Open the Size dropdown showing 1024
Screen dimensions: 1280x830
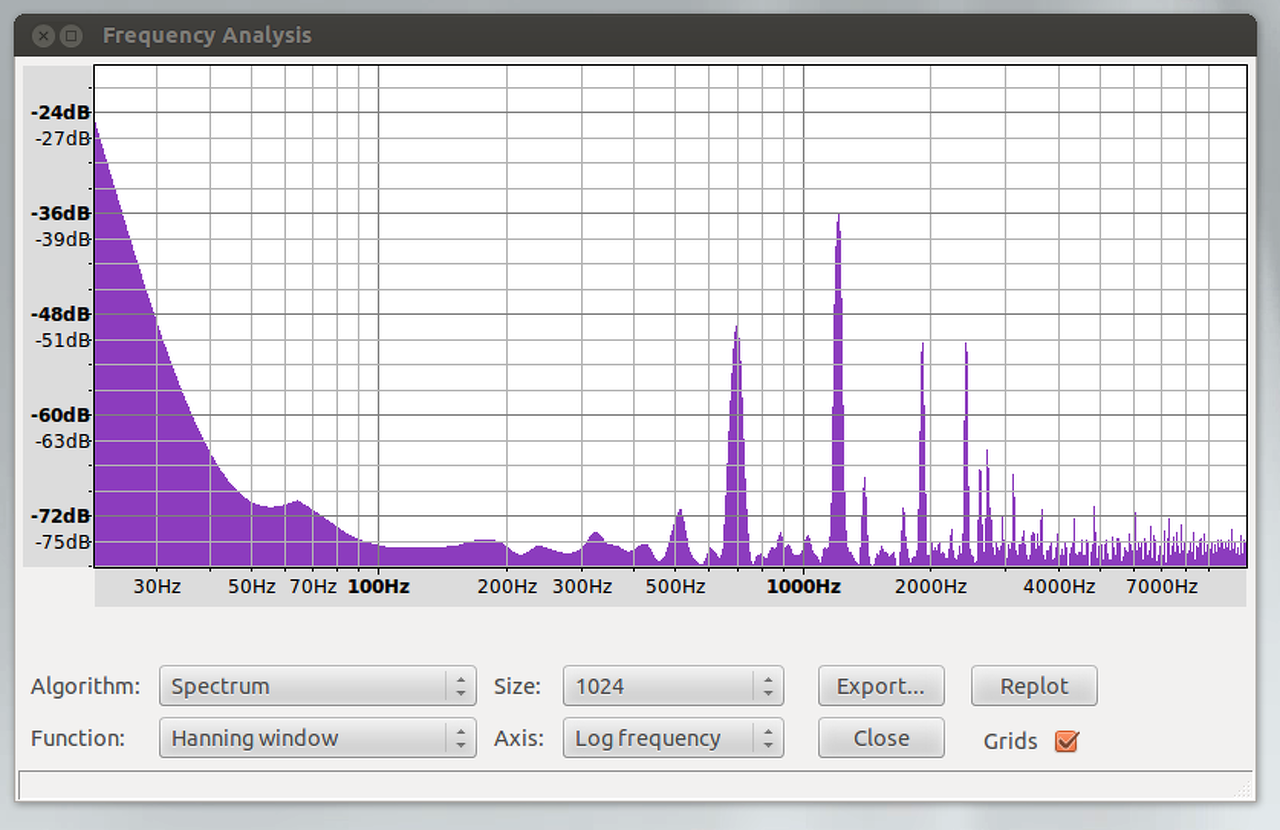[x=673, y=686]
